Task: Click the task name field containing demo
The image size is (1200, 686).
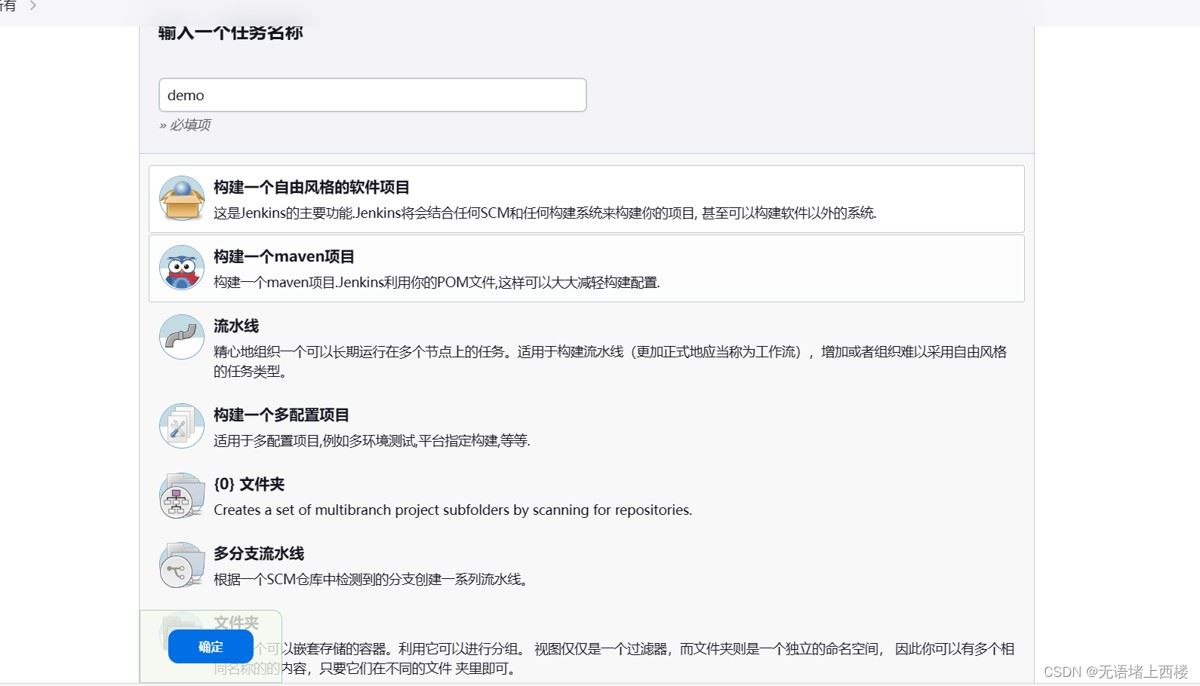Action: [x=372, y=95]
